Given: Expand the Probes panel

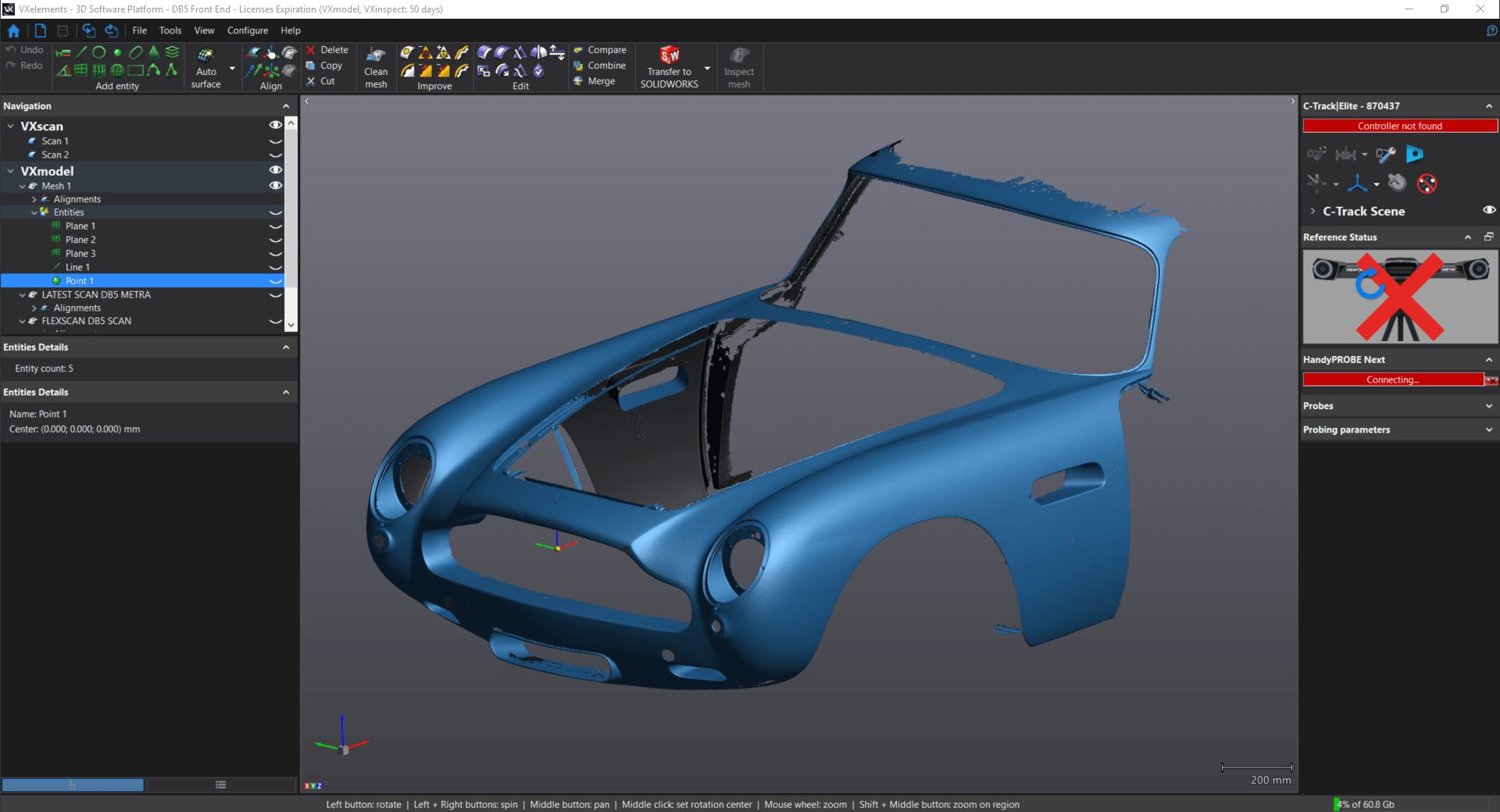Looking at the screenshot, I should 1489,406.
